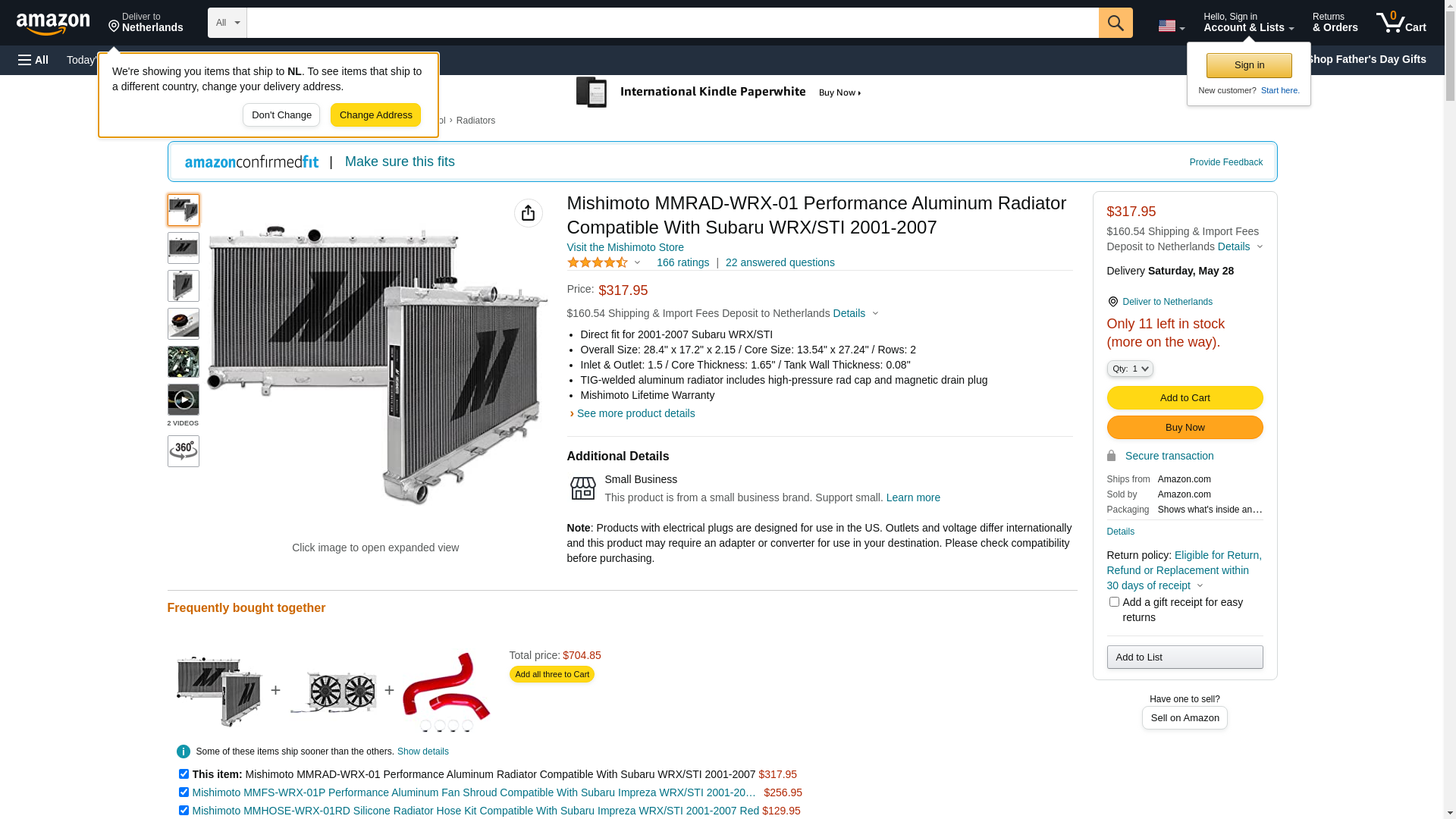Screen dimensions: 1456x819
Task: Play the product video thumbnail
Action: (183, 400)
